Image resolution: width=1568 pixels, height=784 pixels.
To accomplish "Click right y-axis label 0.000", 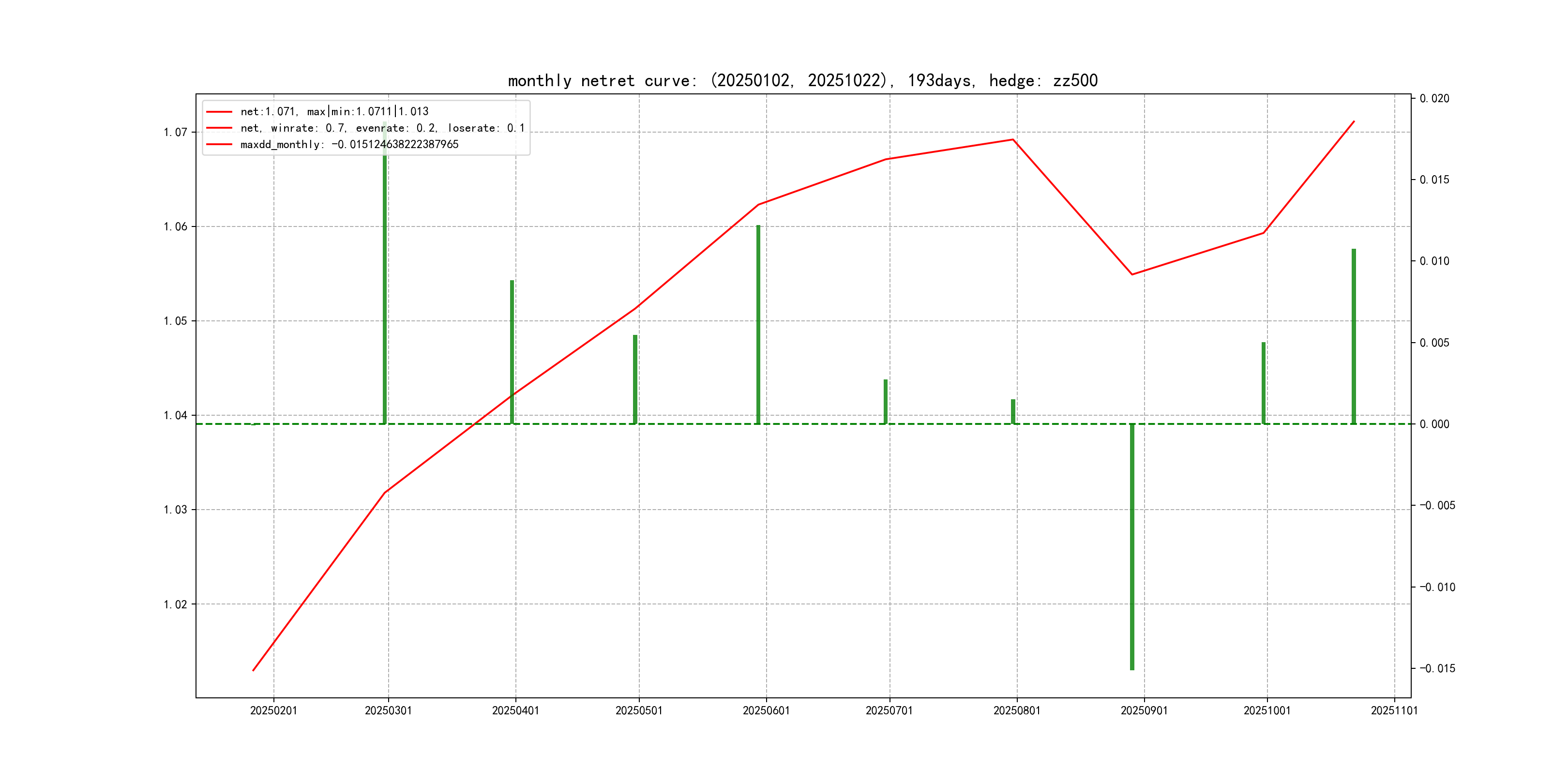I will coord(1434,424).
